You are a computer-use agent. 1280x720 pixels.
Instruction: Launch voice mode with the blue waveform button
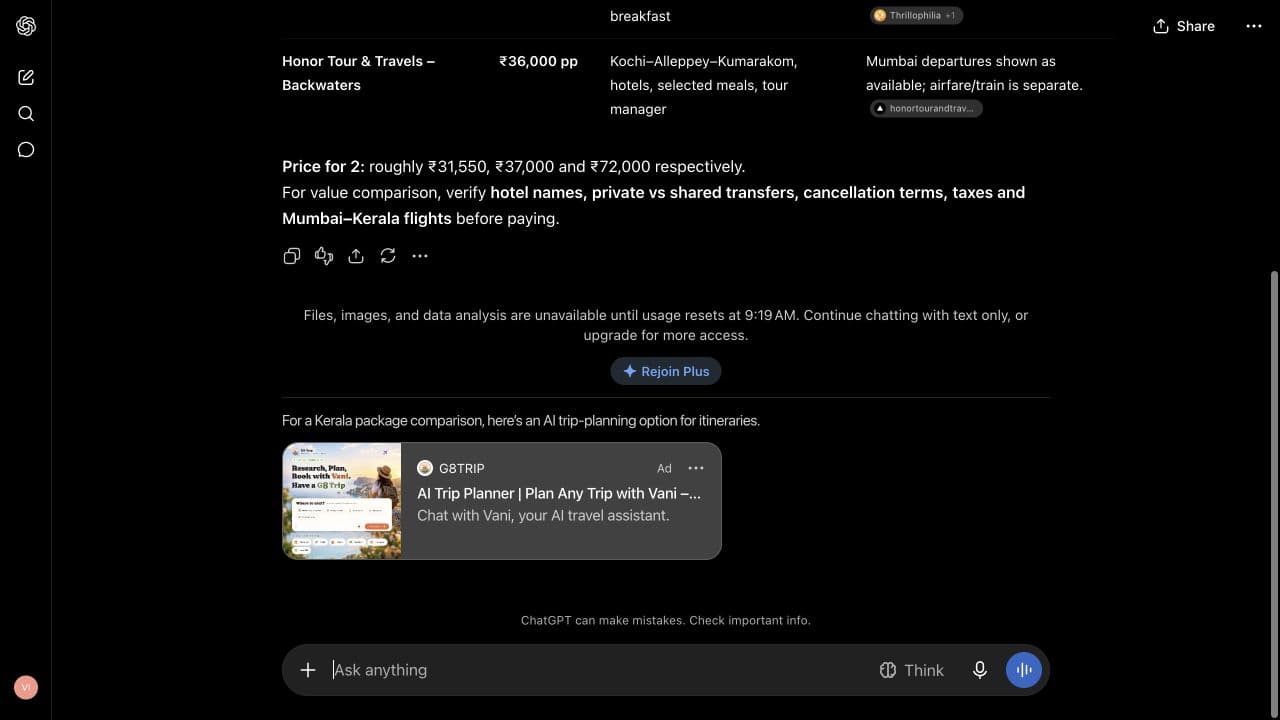pos(1024,670)
